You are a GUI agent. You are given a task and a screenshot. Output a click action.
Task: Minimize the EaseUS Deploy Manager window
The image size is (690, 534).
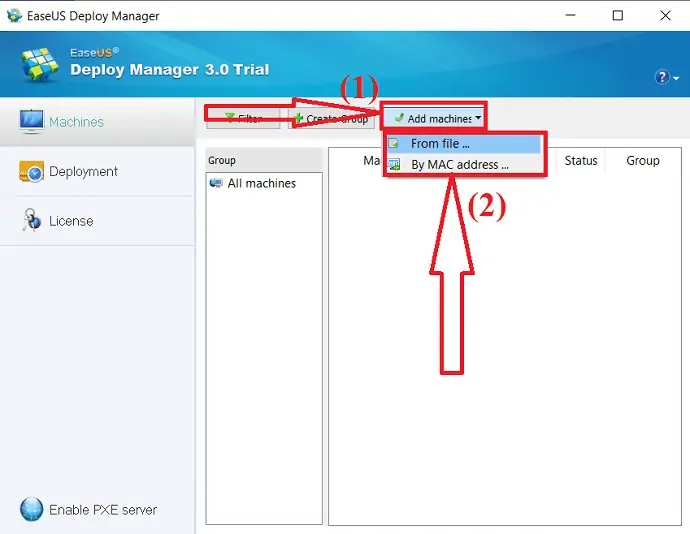(x=570, y=15)
